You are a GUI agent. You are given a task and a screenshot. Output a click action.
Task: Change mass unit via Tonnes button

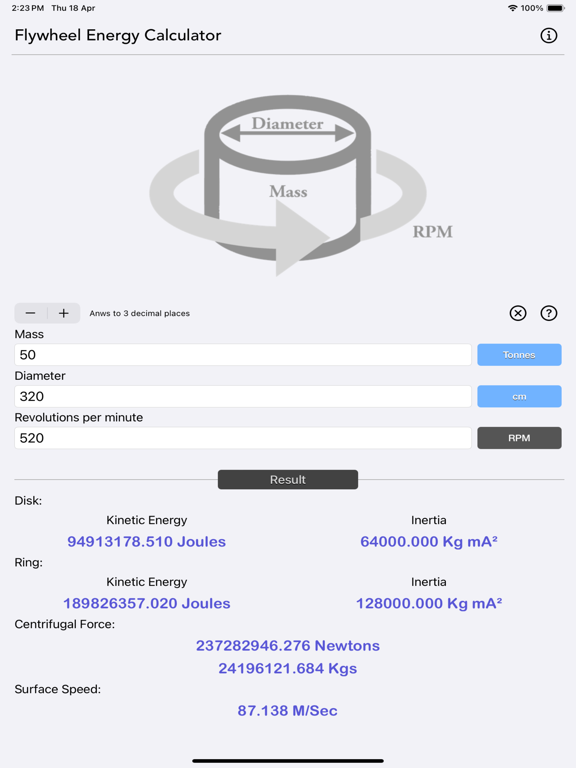(519, 355)
